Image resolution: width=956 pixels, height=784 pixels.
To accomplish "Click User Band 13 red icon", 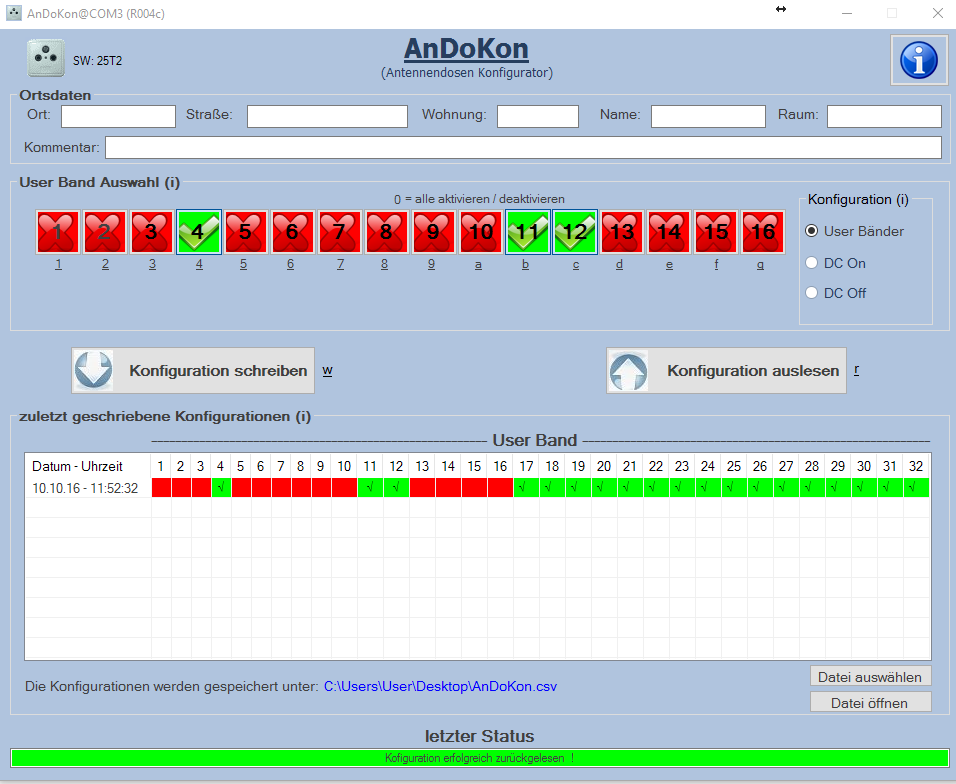I will pyautogui.click(x=621, y=232).
